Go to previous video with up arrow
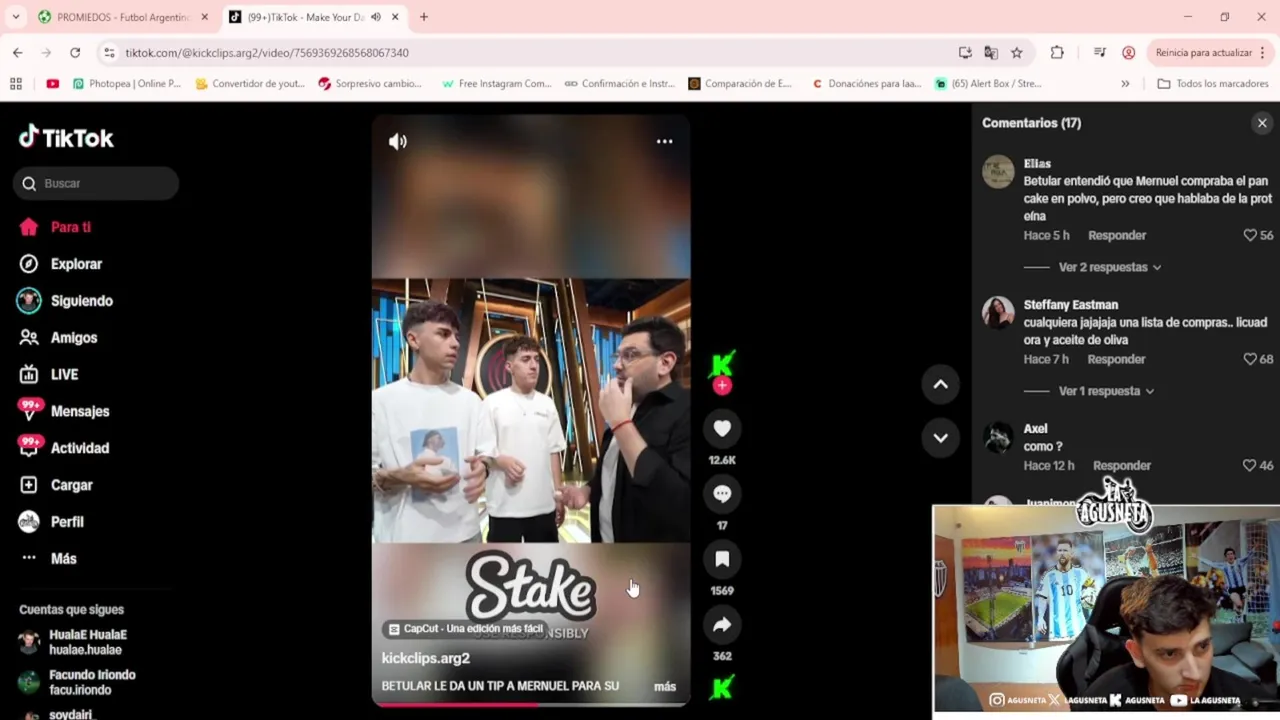The image size is (1280, 720). 940,384
